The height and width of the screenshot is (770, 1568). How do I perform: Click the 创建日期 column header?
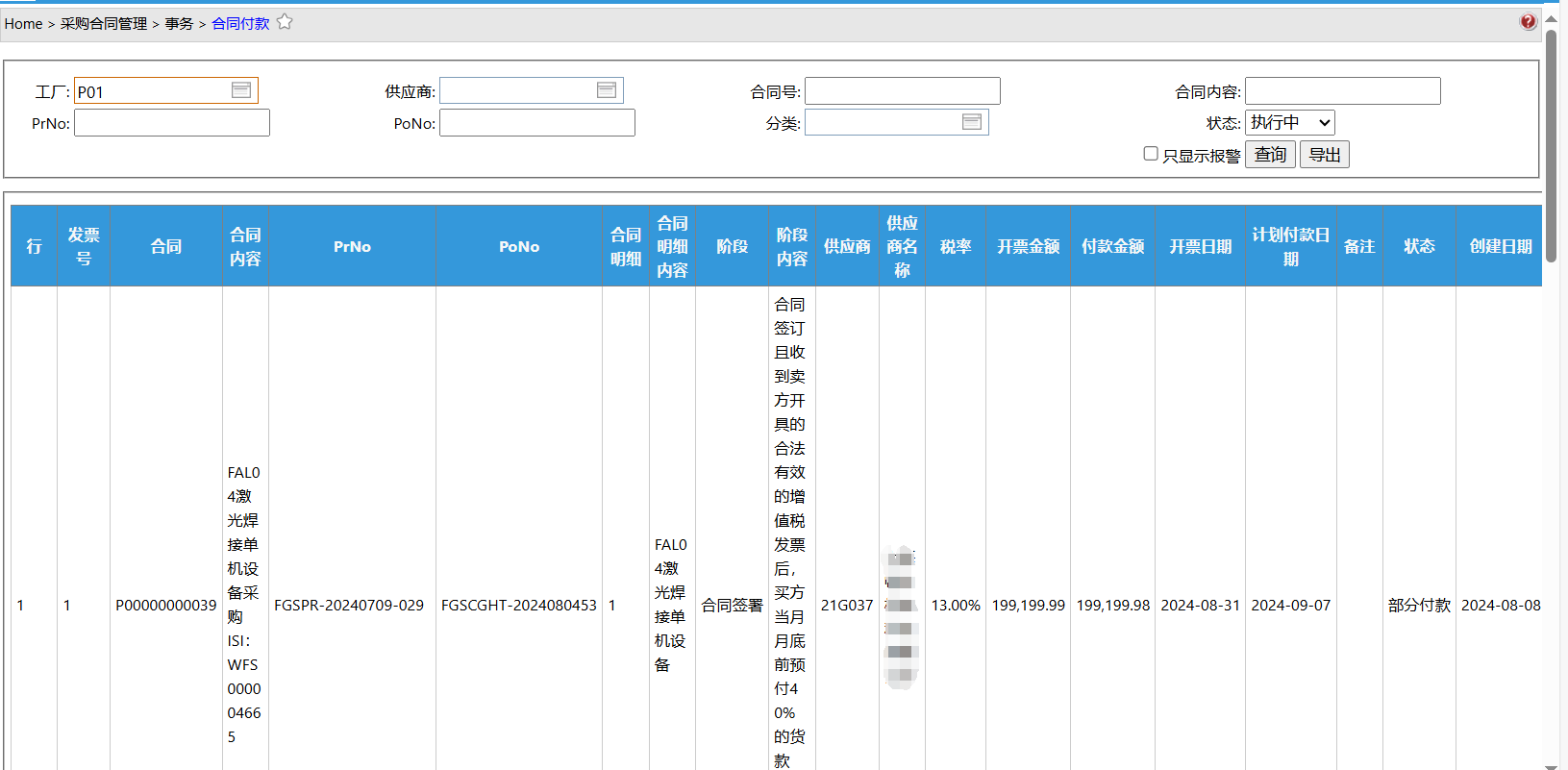point(1500,246)
